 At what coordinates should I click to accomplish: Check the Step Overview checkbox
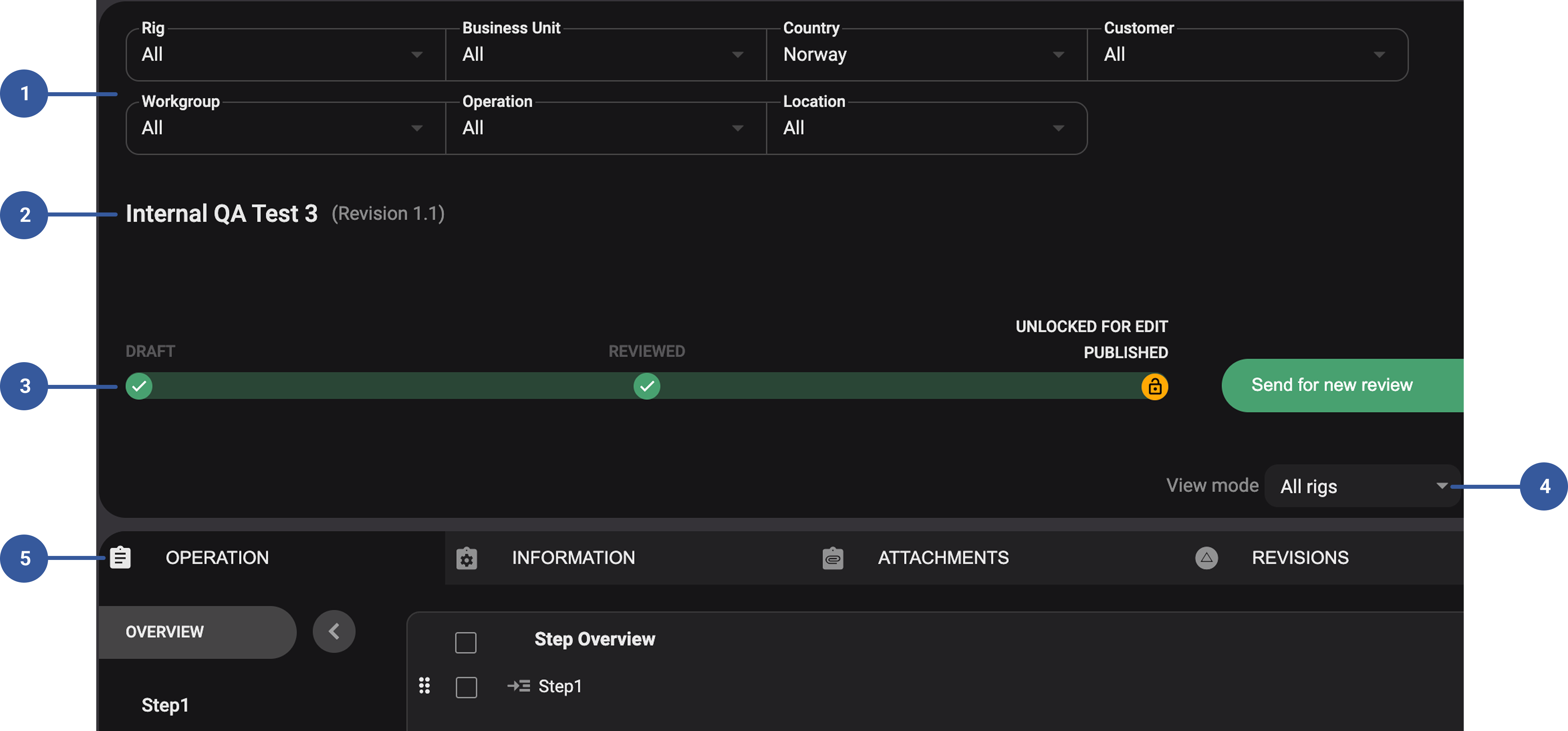[x=466, y=642]
